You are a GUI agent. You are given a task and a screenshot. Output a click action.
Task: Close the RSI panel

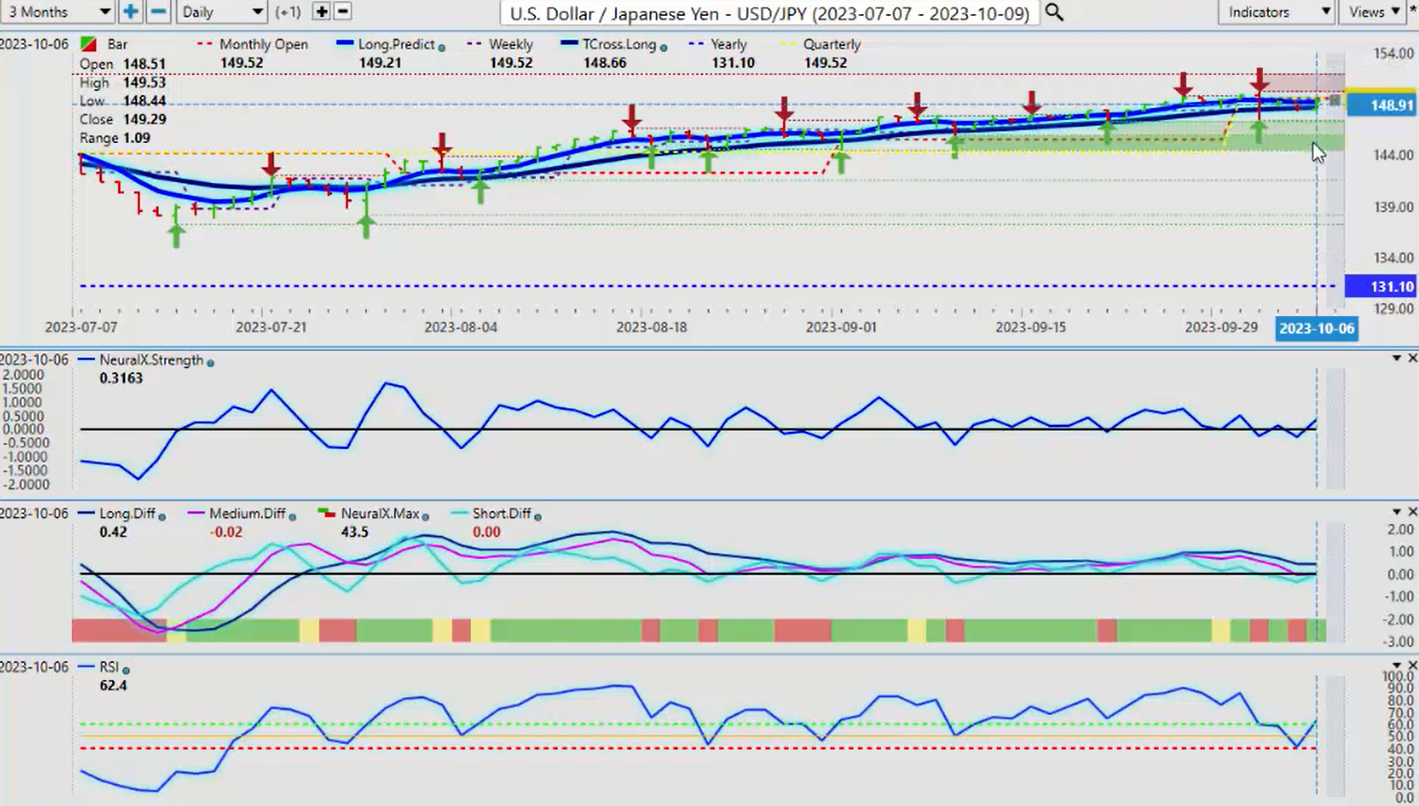click(x=1412, y=665)
